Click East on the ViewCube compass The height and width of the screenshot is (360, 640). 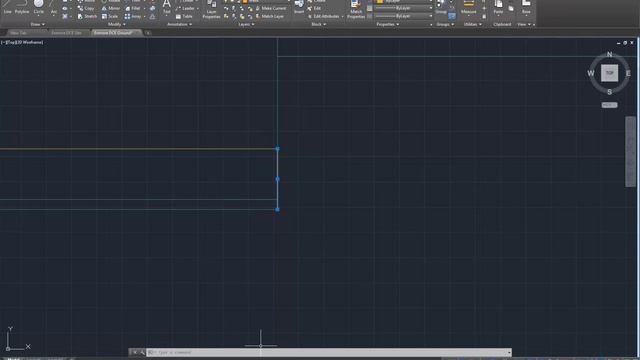coord(628,73)
